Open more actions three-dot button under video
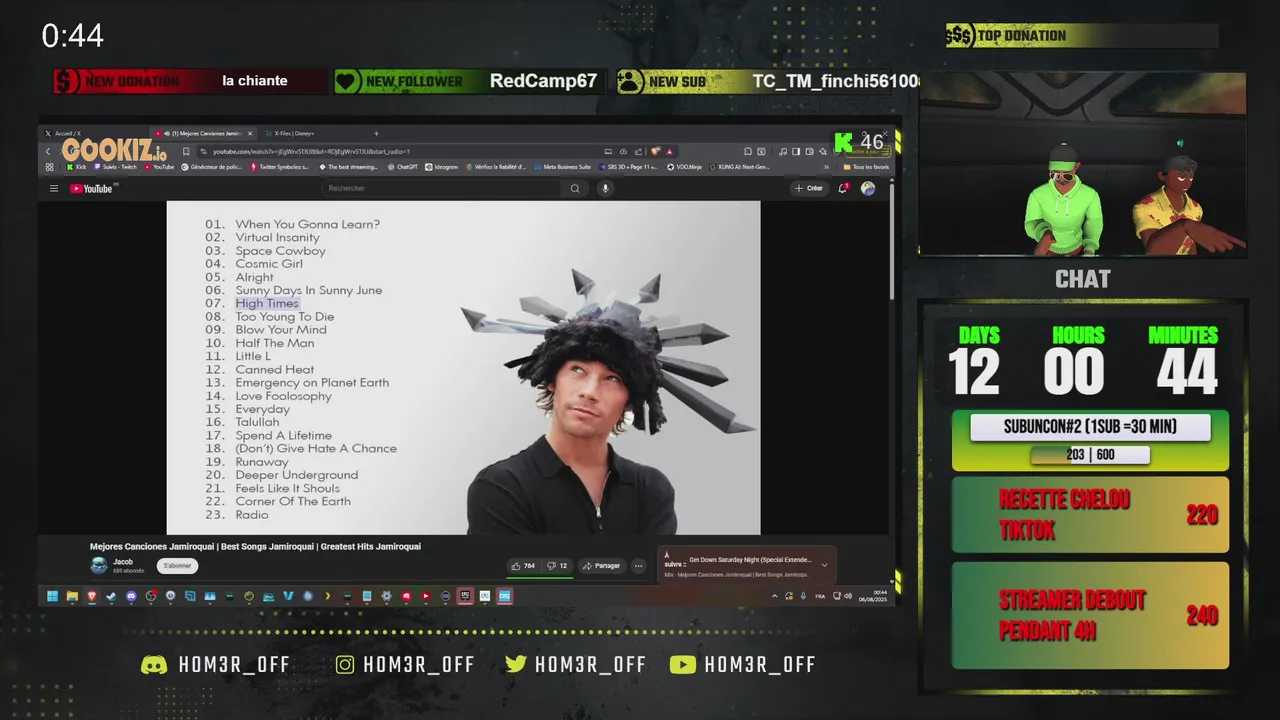1280x720 pixels. click(638, 566)
